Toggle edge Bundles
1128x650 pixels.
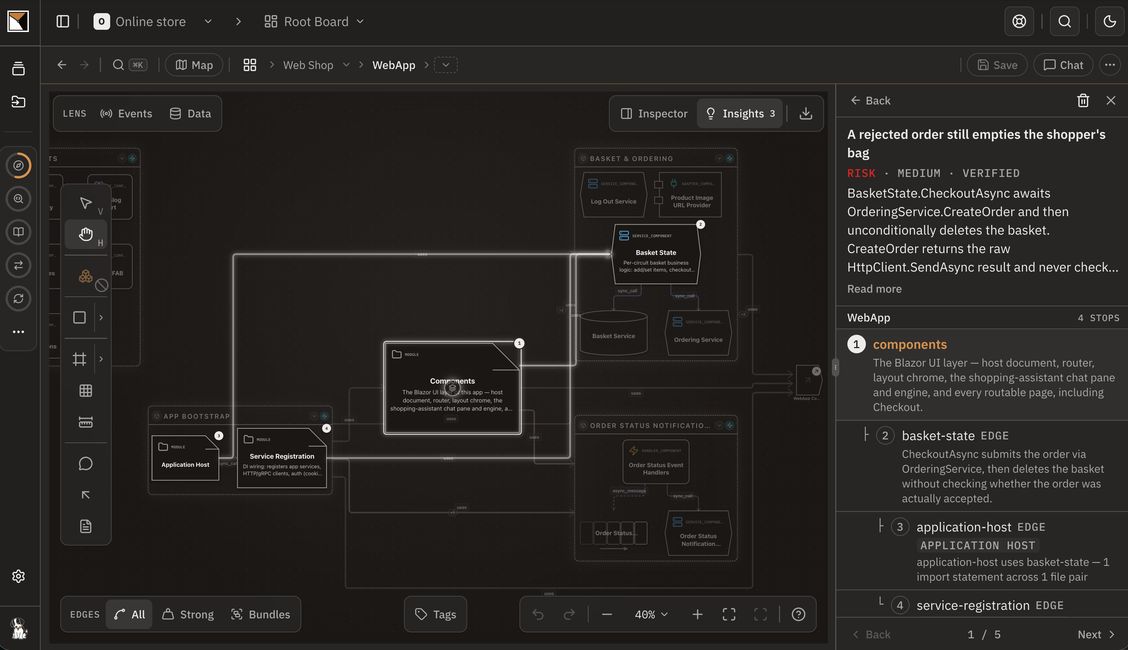point(260,614)
